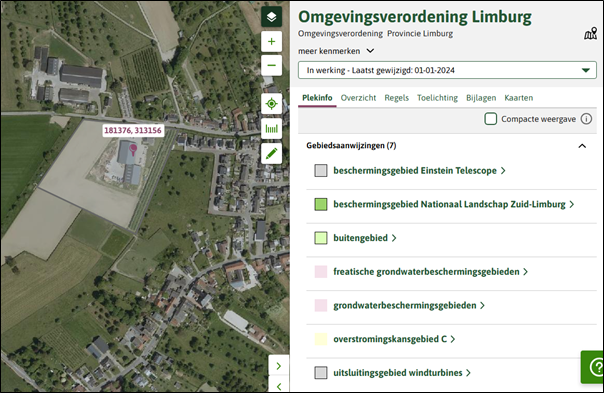604x393 pixels.
Task: Open the question mark help button
Action: click(x=593, y=366)
